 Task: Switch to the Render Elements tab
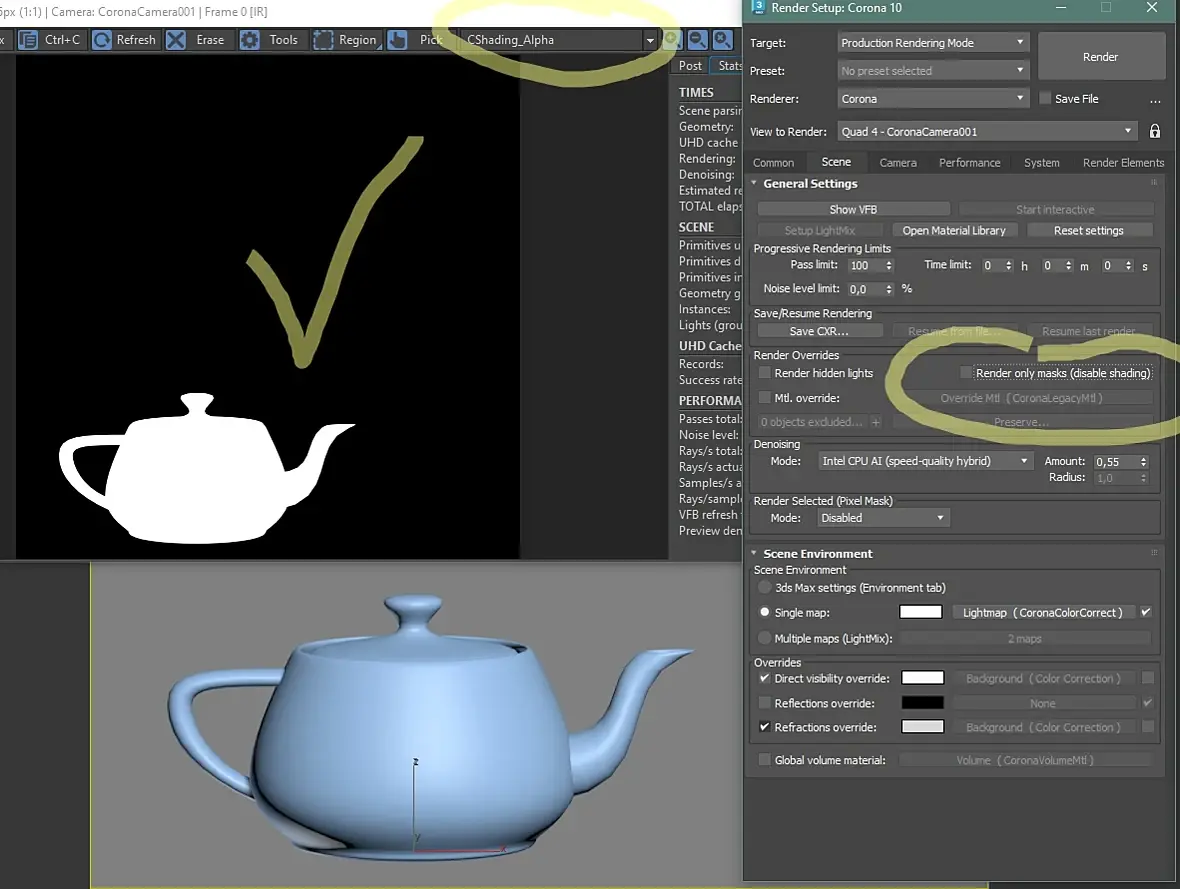pyautogui.click(x=1123, y=162)
